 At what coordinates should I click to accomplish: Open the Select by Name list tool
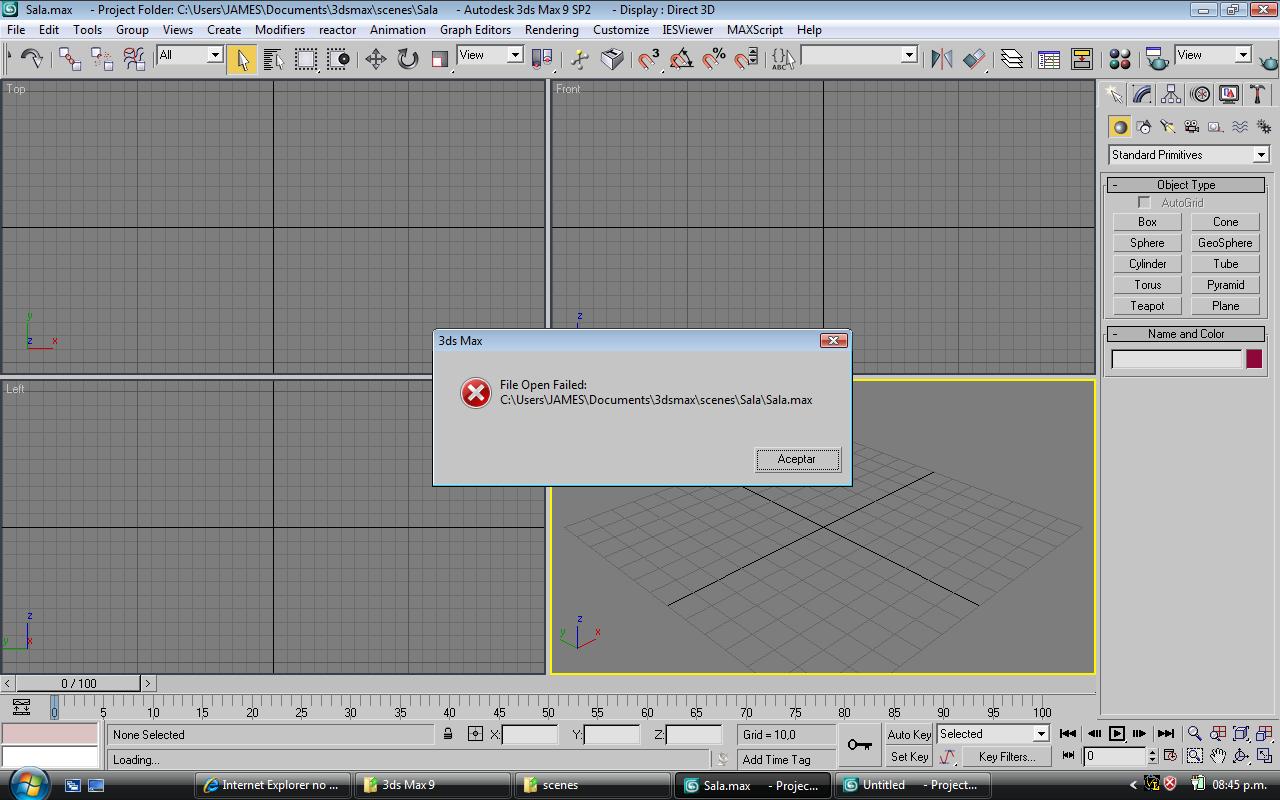point(273,59)
